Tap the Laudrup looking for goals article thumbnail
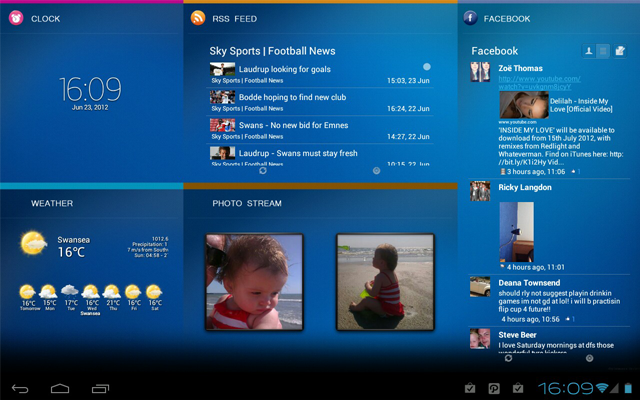Viewport: 640px width, 400px height. (x=222, y=69)
